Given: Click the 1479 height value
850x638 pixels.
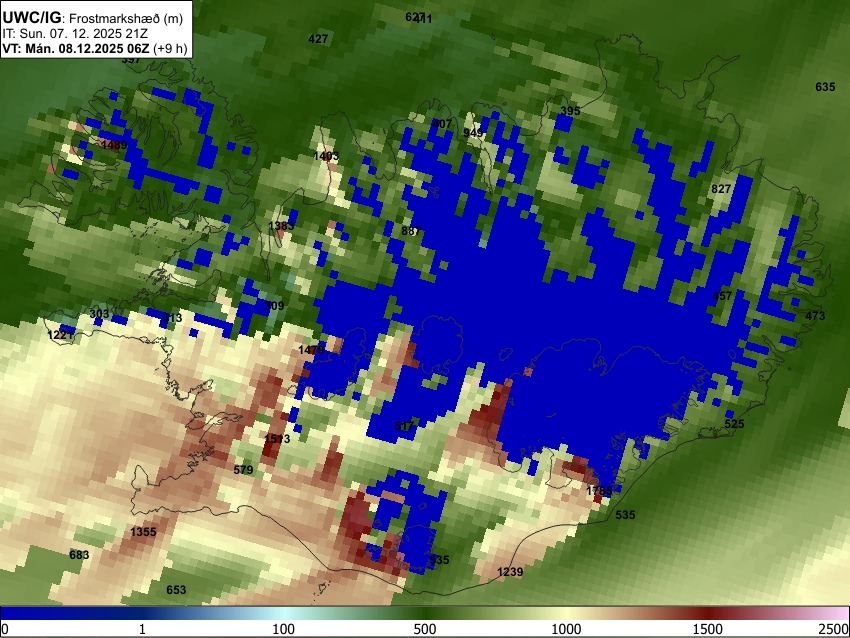Looking at the screenshot, I should 311,350.
